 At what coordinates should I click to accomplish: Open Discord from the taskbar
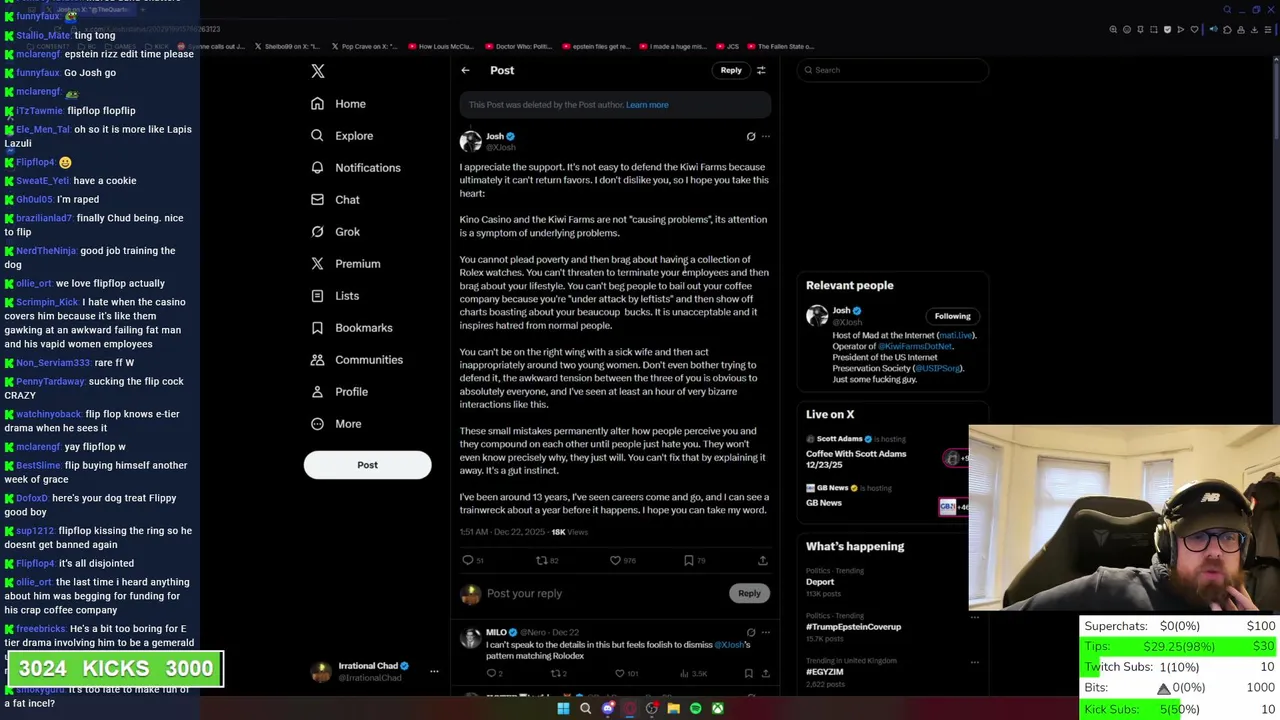click(x=607, y=709)
